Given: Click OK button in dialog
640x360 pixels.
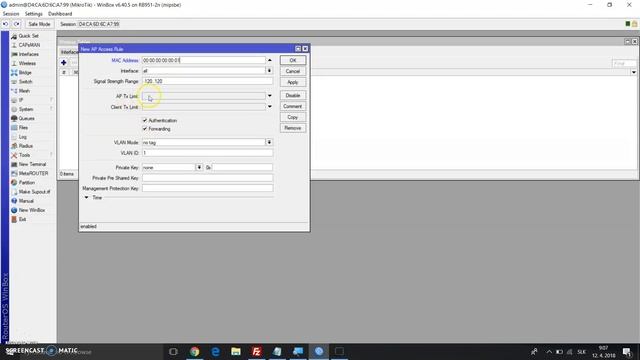Looking at the screenshot, I should 293,60.
